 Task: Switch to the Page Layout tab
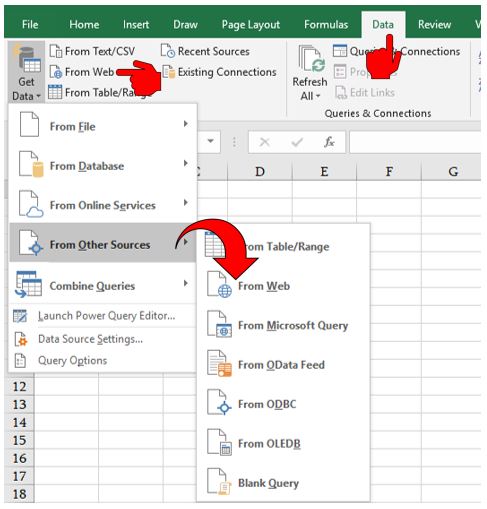tap(251, 24)
